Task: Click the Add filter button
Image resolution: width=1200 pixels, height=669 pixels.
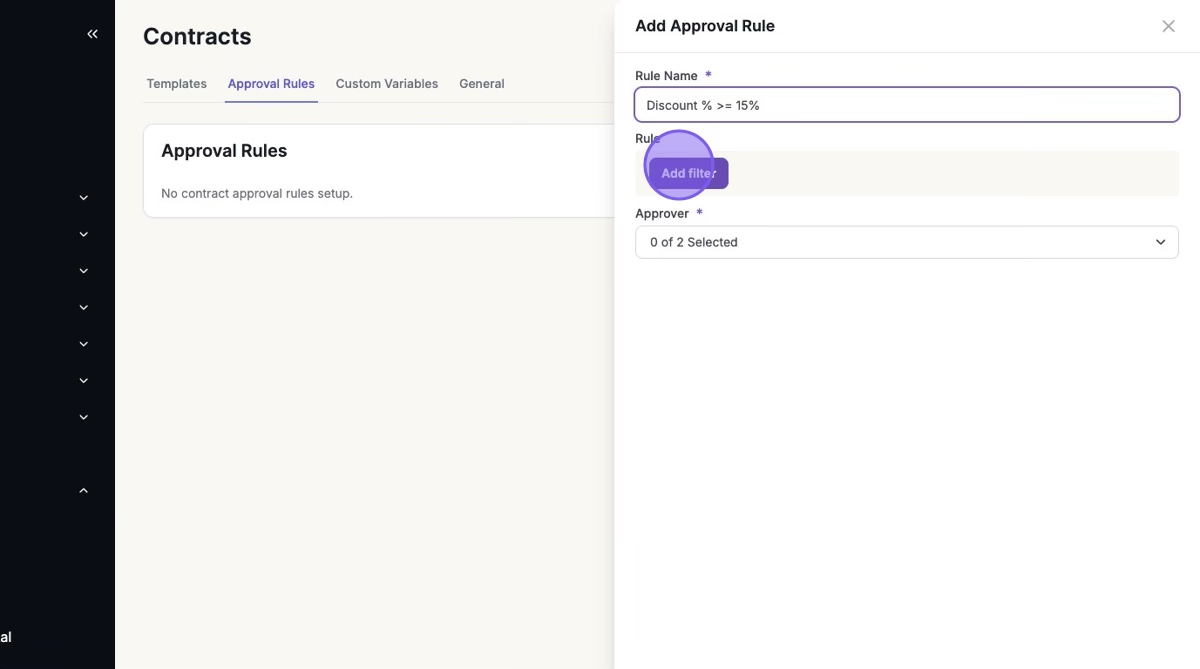Action: [689, 173]
